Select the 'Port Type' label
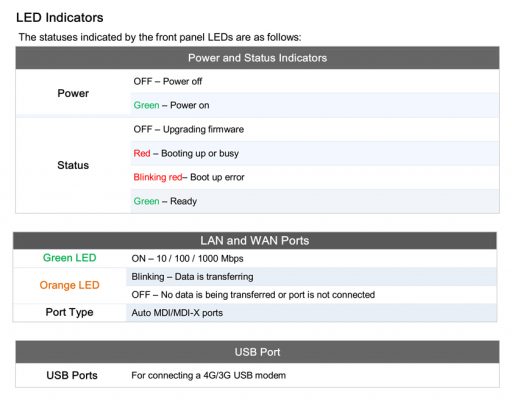The width and height of the screenshot is (512, 400). [x=69, y=312]
